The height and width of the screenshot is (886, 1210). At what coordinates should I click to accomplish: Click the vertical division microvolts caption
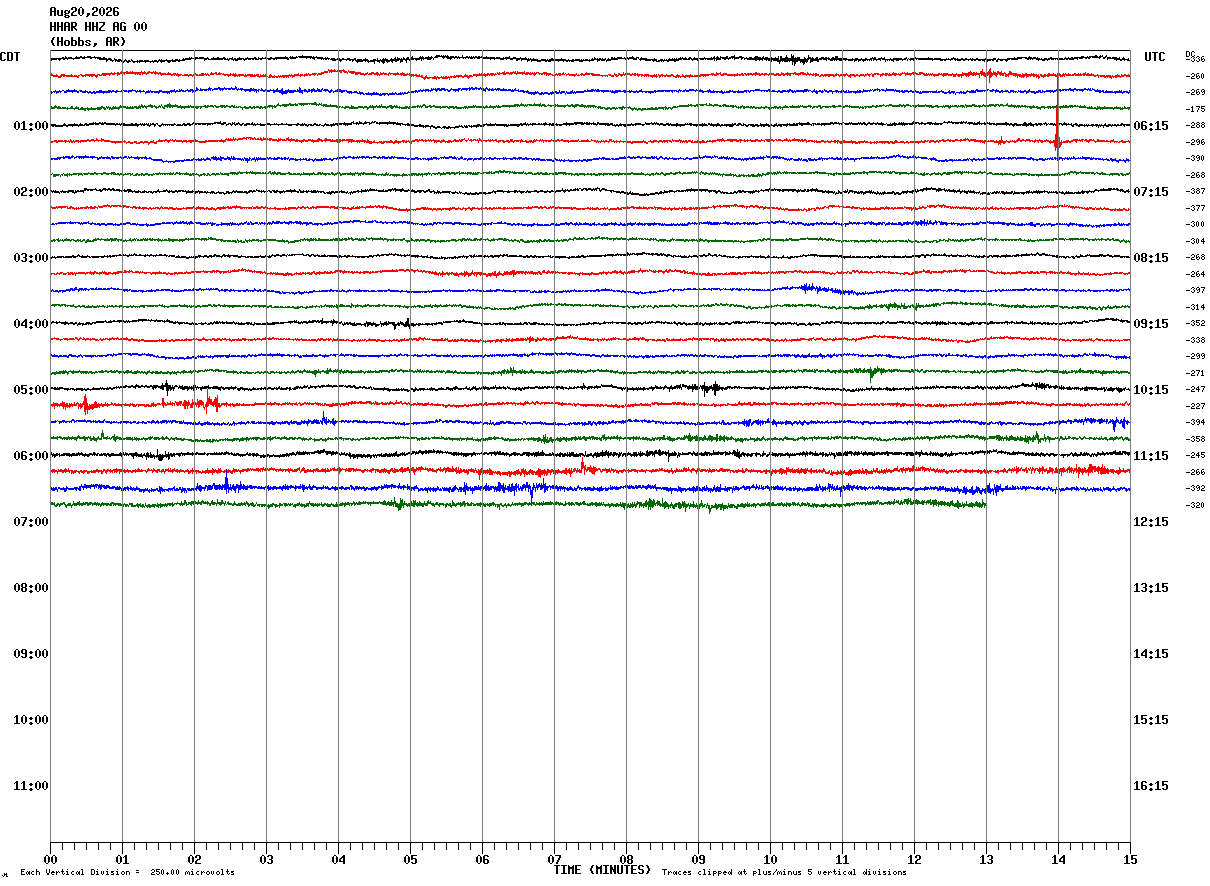click(128, 873)
